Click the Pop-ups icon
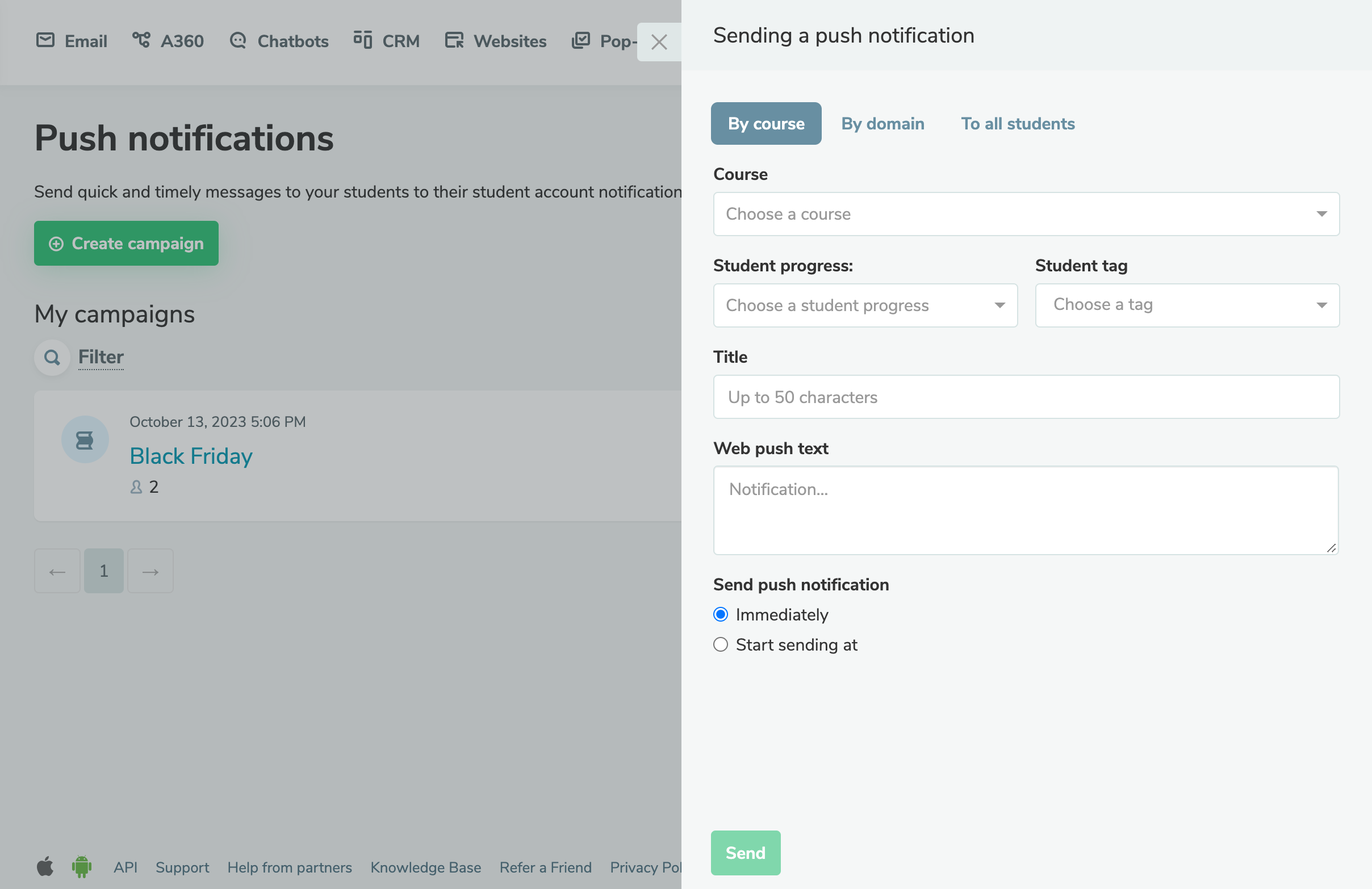The width and height of the screenshot is (1372, 889). click(581, 41)
